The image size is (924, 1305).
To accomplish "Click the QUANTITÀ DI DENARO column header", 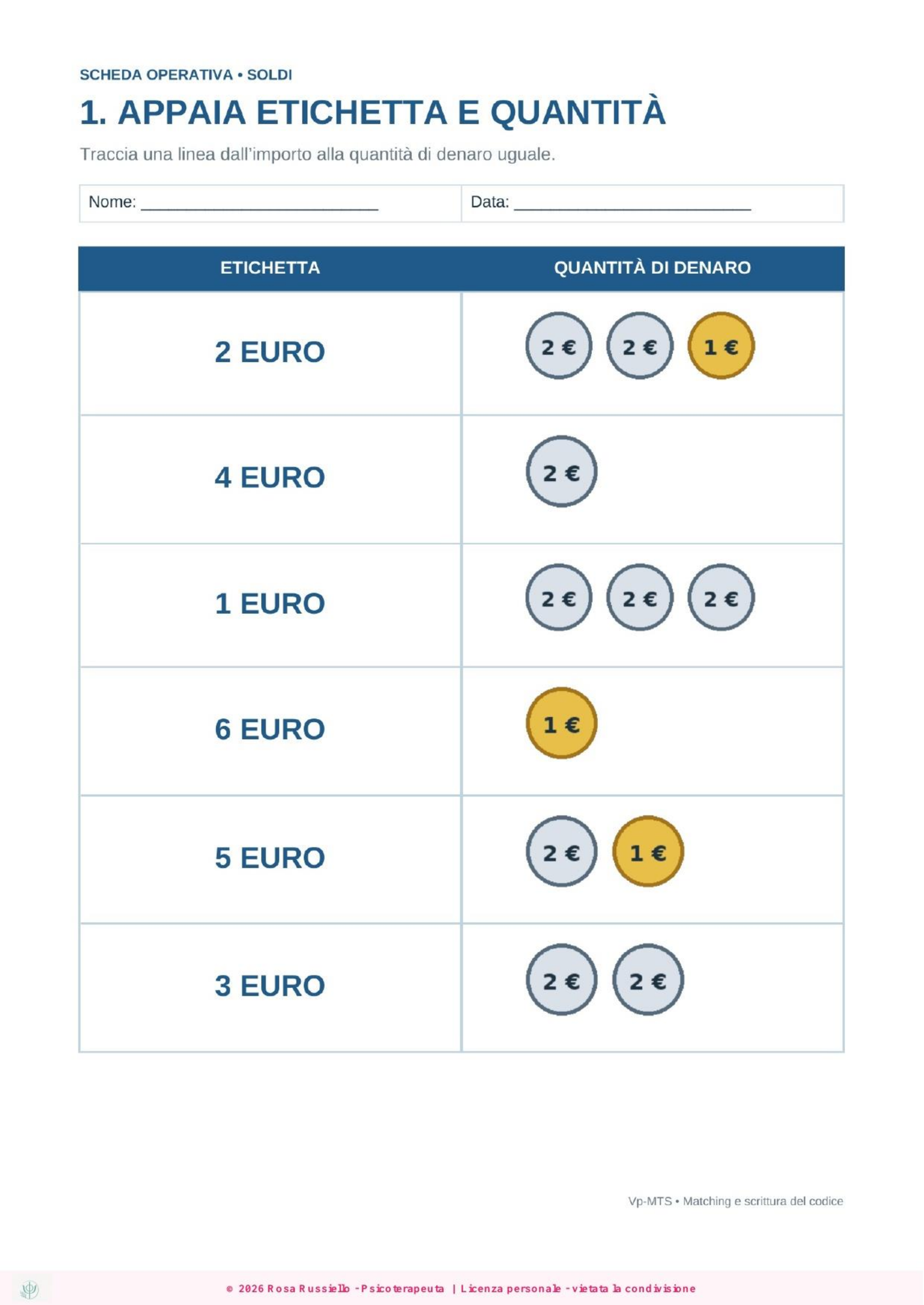I will pyautogui.click(x=653, y=268).
